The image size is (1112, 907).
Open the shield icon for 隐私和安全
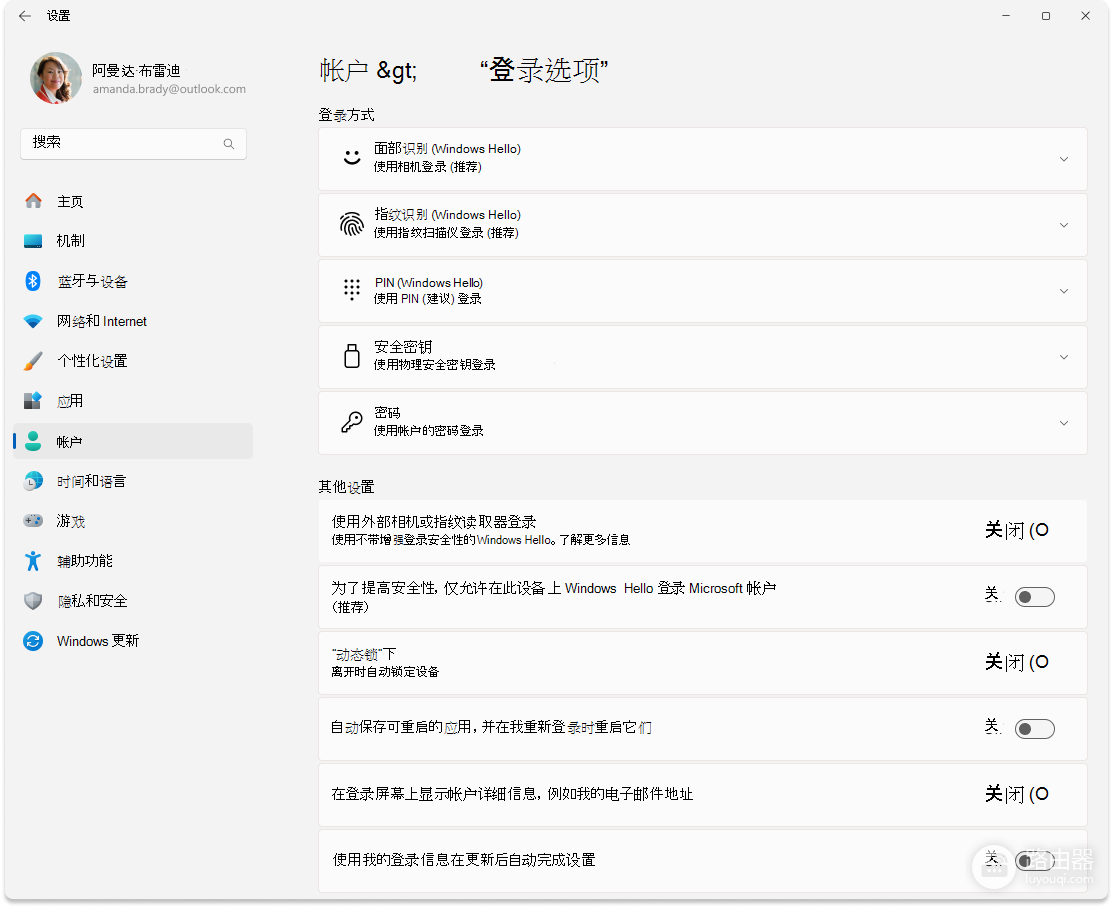[x=33, y=601]
